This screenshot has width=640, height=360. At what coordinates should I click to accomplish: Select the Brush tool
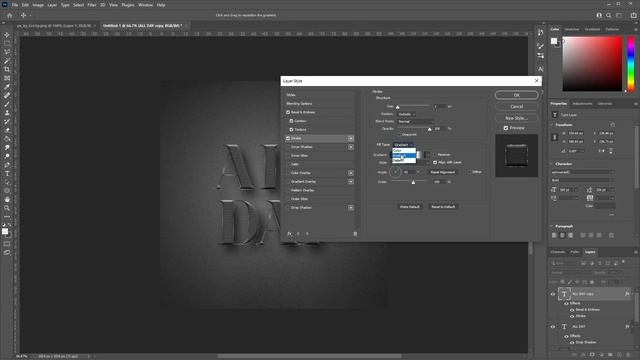[x=7, y=104]
